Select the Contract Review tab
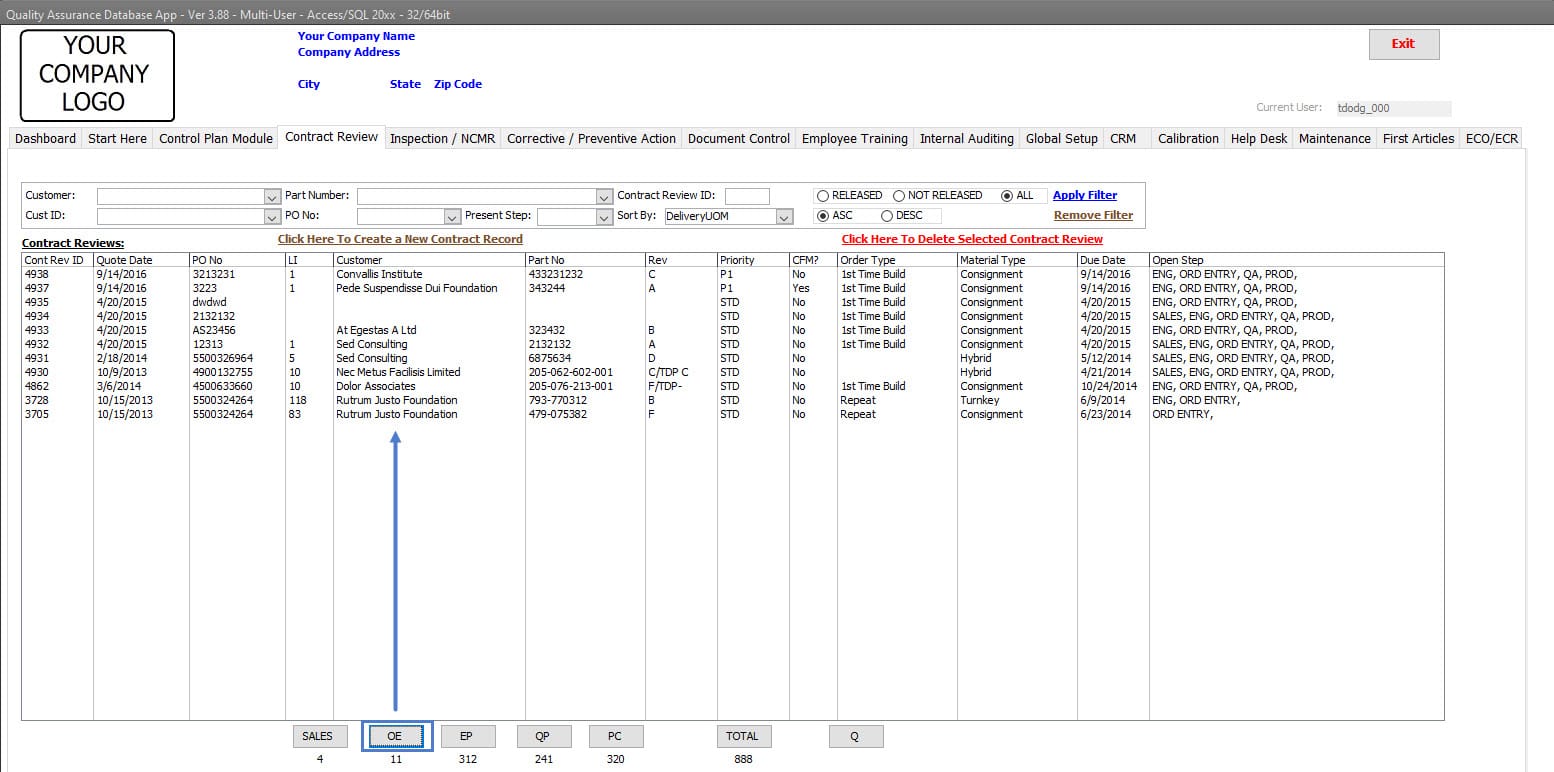The height and width of the screenshot is (772, 1554). tap(332, 137)
